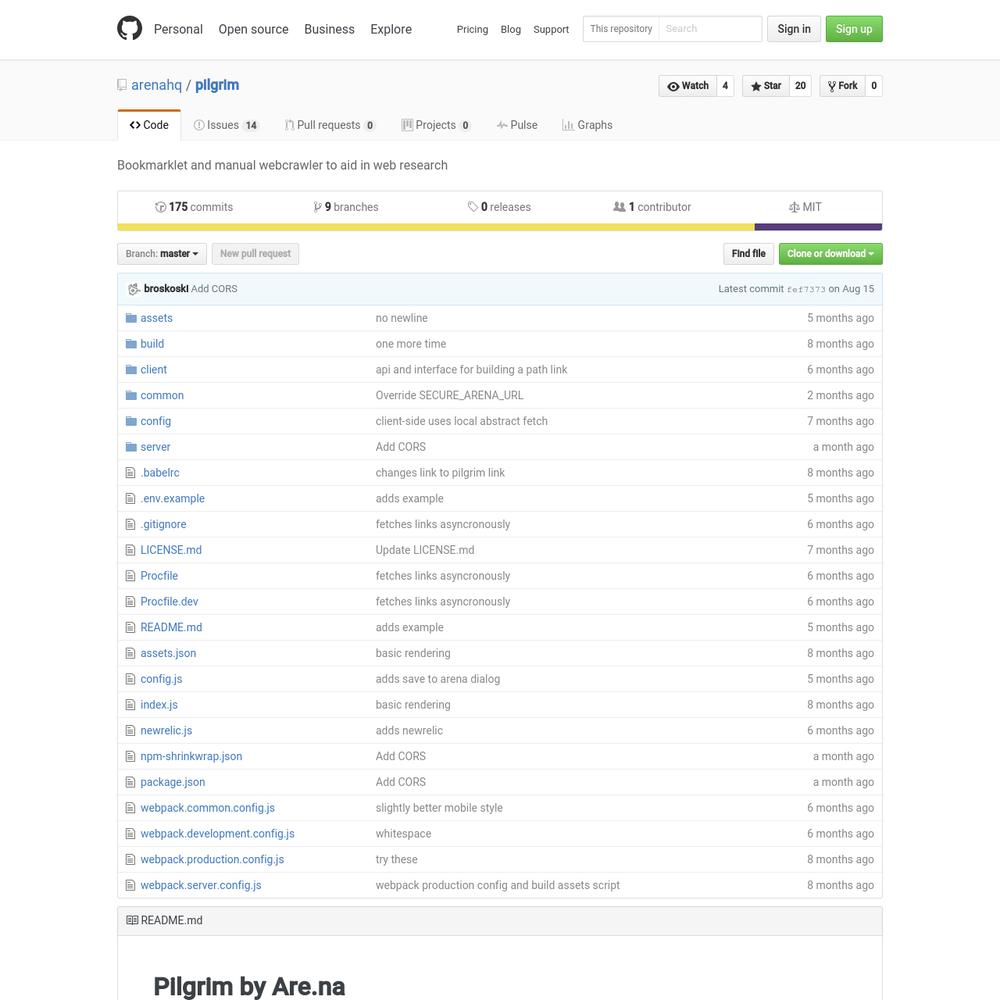Click the file icon next to .env.example
The width and height of the screenshot is (1000, 1000).
tap(130, 498)
